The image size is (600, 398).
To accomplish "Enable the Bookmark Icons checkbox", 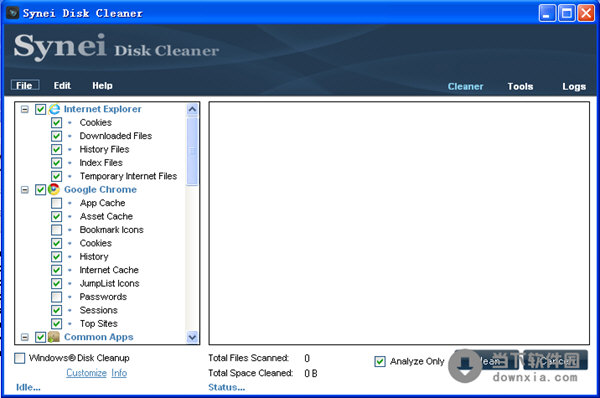I will (57, 230).
